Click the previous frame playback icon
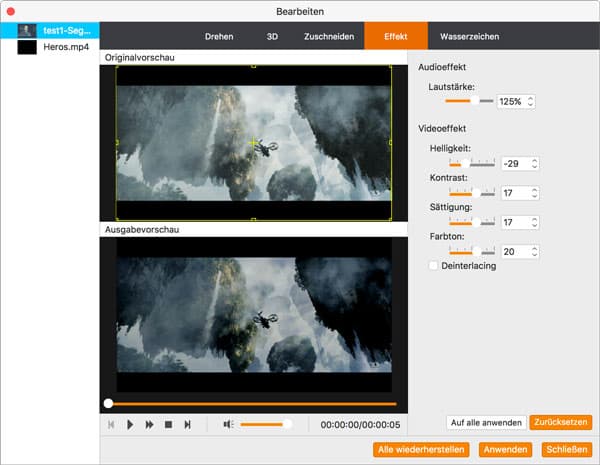This screenshot has width=600, height=465. (x=111, y=424)
